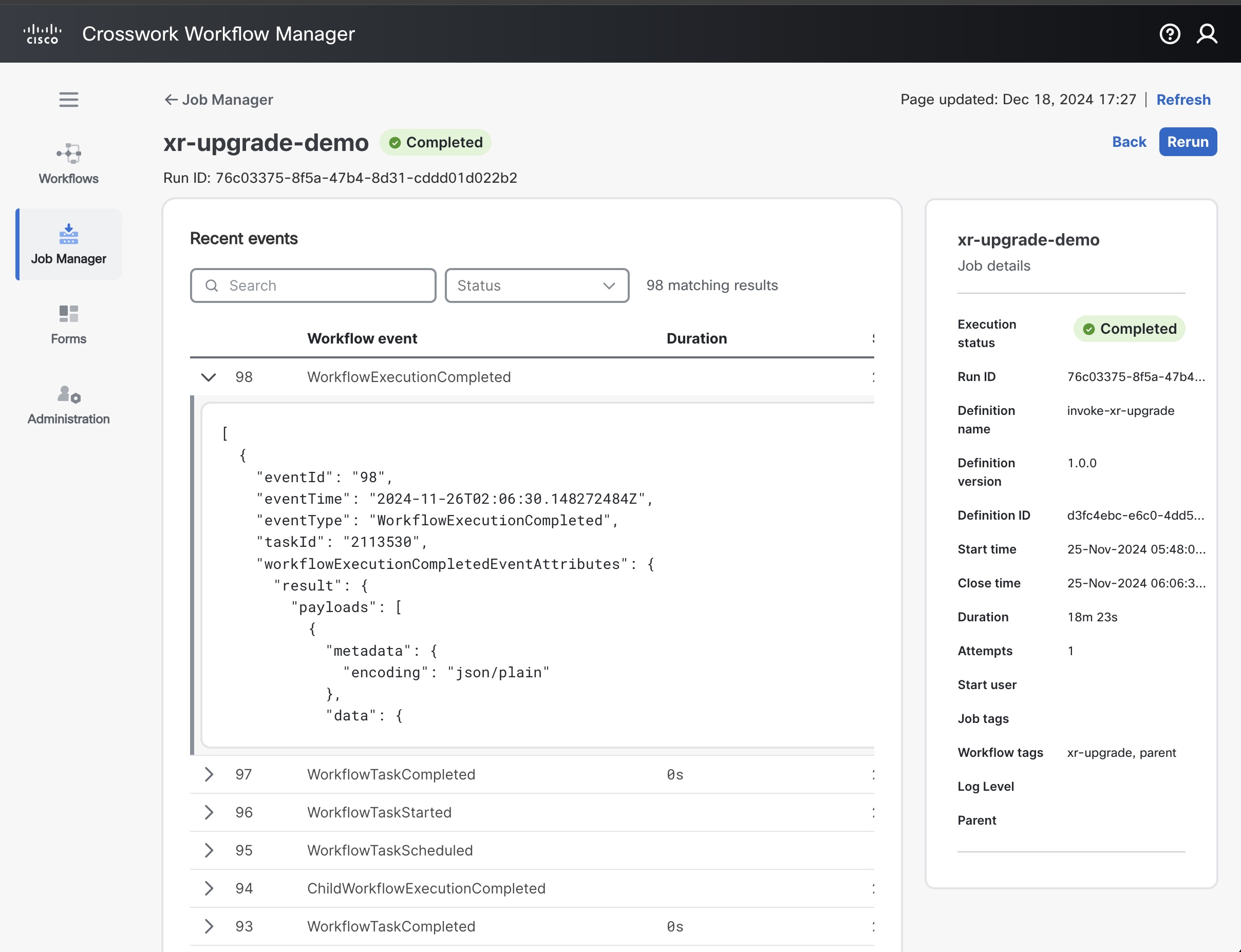Screen dimensions: 1241x952
Task: Expand event 94 ChildWorkflowExecutionCompleted row
Action: (x=209, y=888)
